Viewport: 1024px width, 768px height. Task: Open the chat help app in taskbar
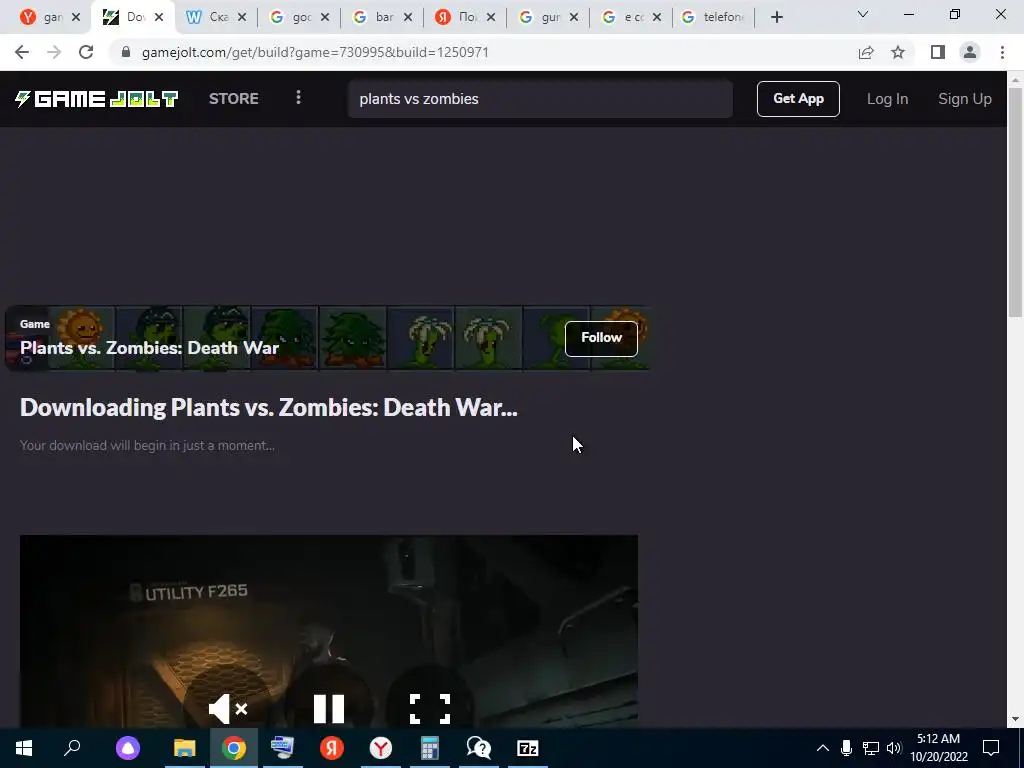(479, 748)
